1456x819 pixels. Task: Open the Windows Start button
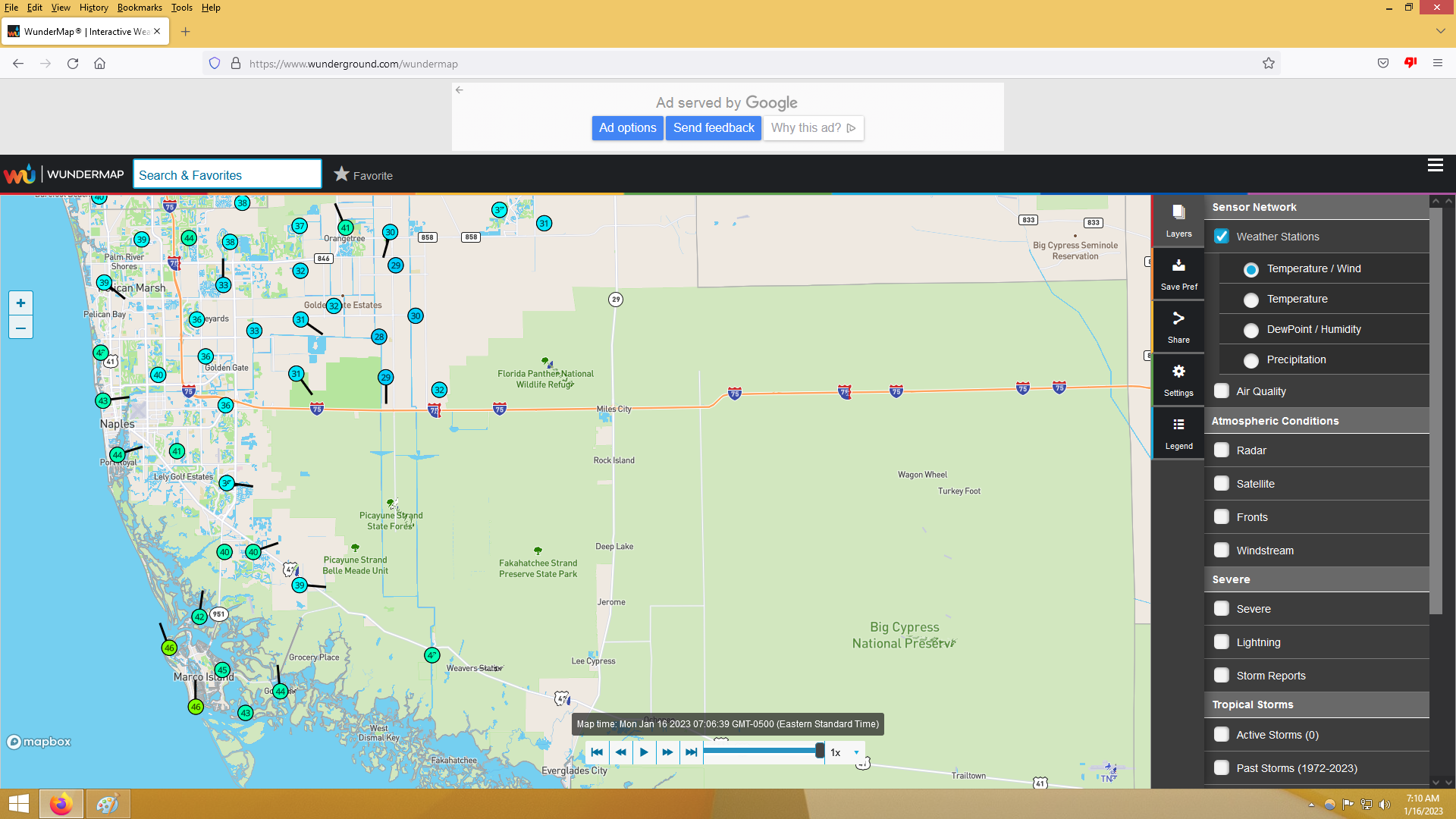point(18,804)
